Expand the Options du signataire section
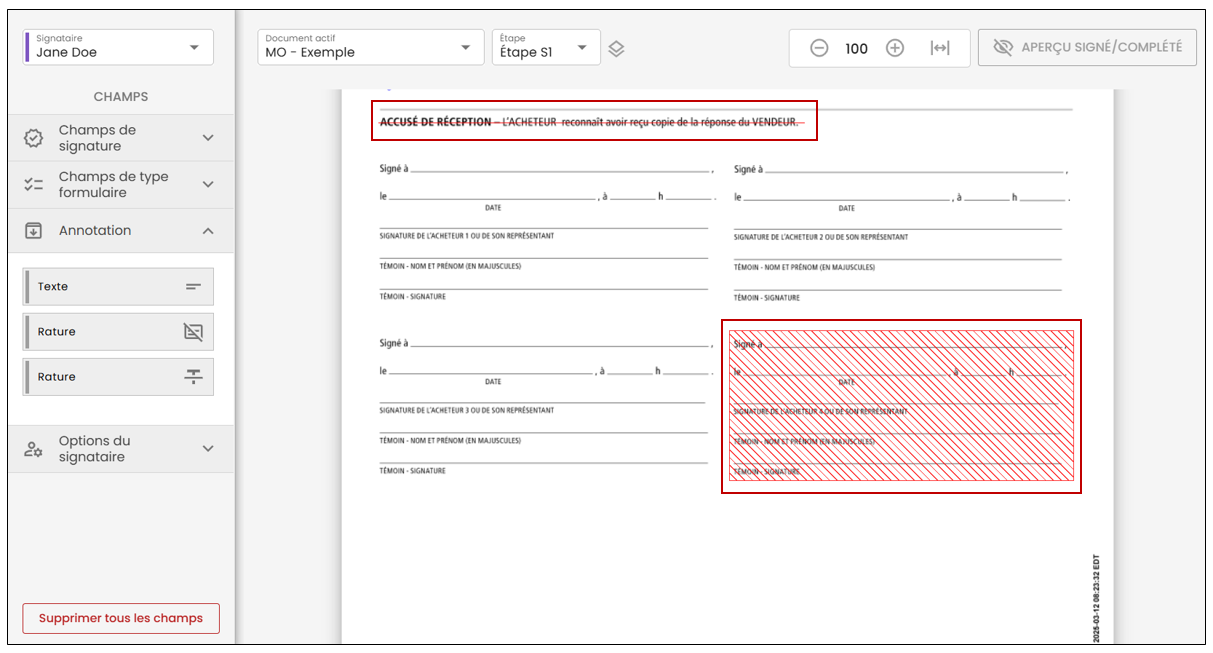The width and height of the screenshot is (1213, 653). (x=118, y=449)
